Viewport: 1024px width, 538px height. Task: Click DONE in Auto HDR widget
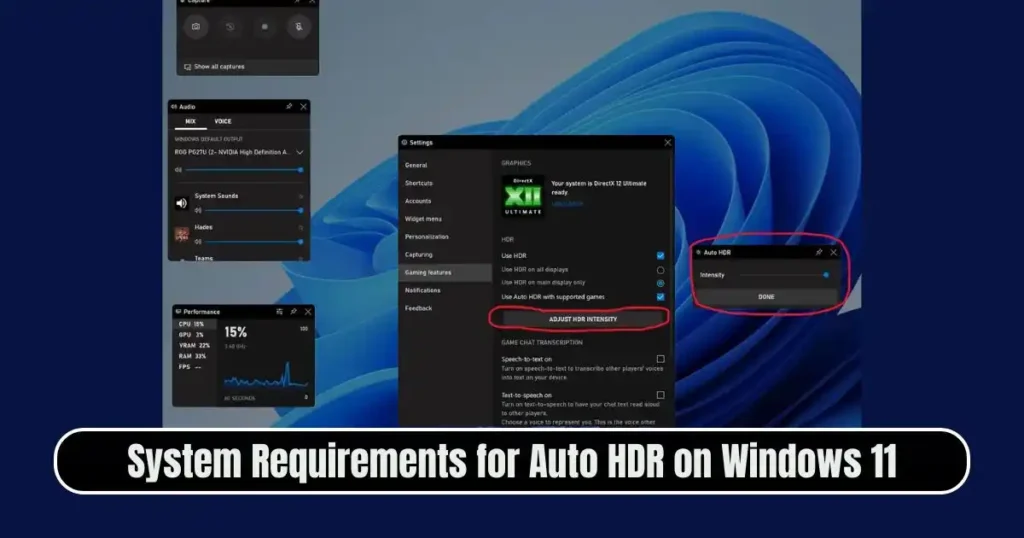766,296
